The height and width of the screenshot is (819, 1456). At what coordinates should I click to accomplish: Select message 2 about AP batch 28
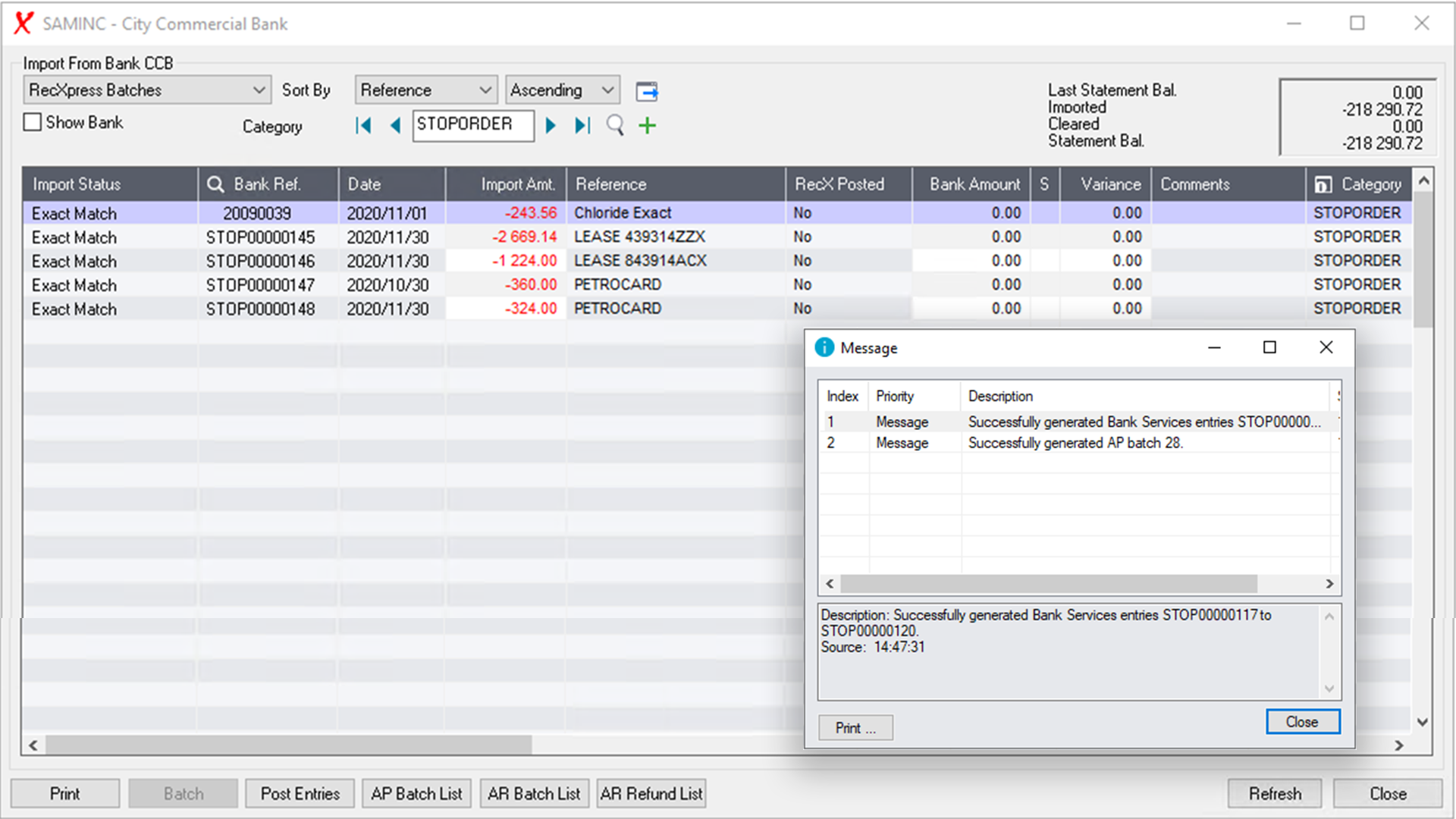[1075, 443]
